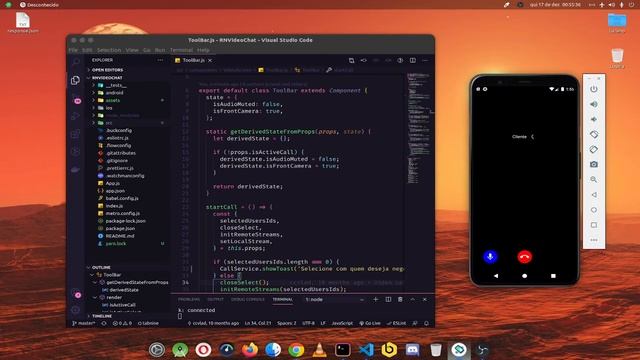Click Split Editor icon in editor toolbar

click(x=413, y=60)
